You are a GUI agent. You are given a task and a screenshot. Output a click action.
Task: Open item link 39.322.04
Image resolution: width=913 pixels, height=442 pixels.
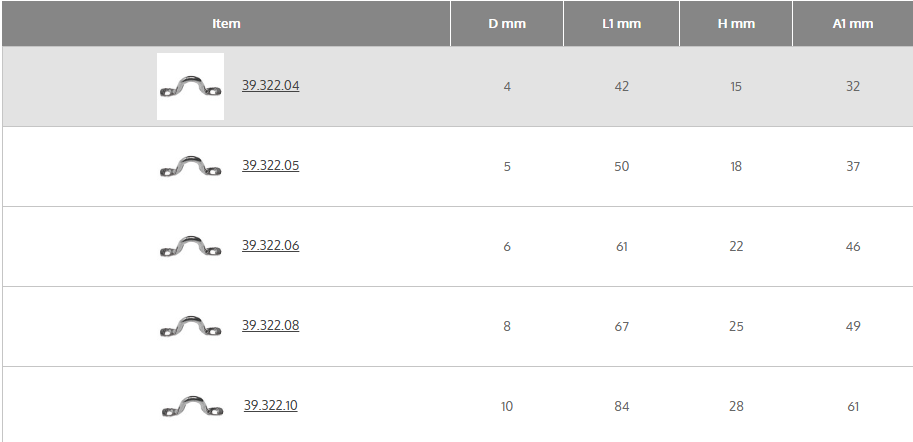point(270,86)
